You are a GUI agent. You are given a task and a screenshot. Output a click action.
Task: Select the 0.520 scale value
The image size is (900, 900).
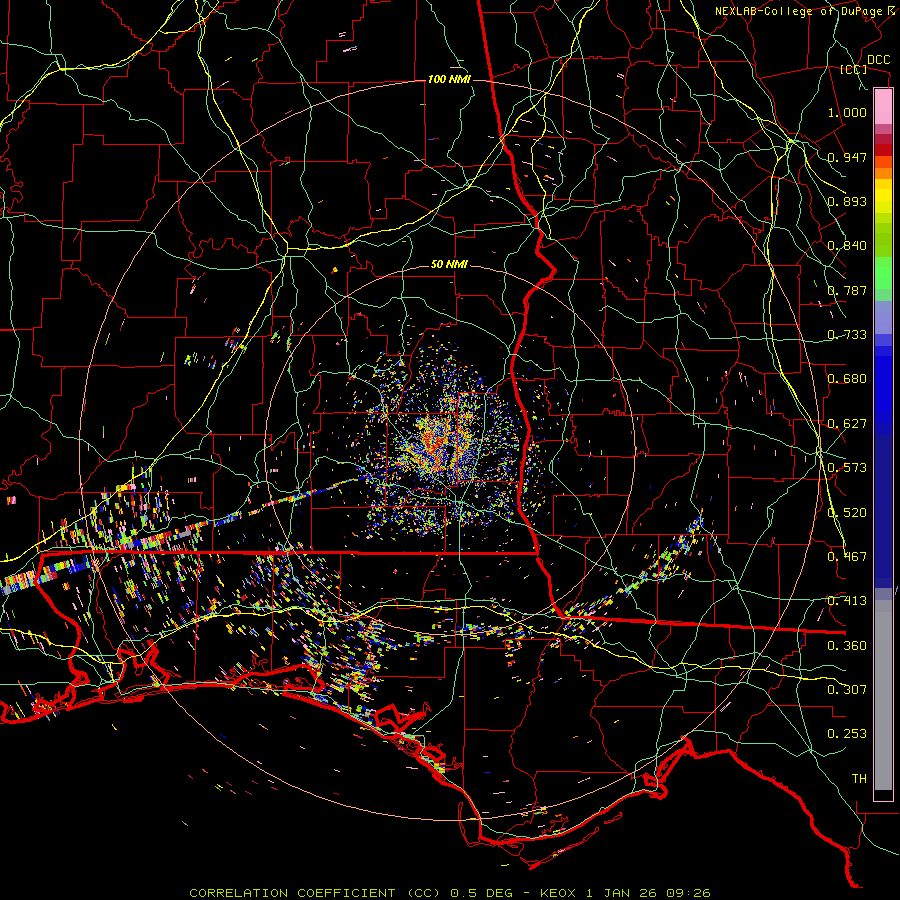tap(847, 513)
